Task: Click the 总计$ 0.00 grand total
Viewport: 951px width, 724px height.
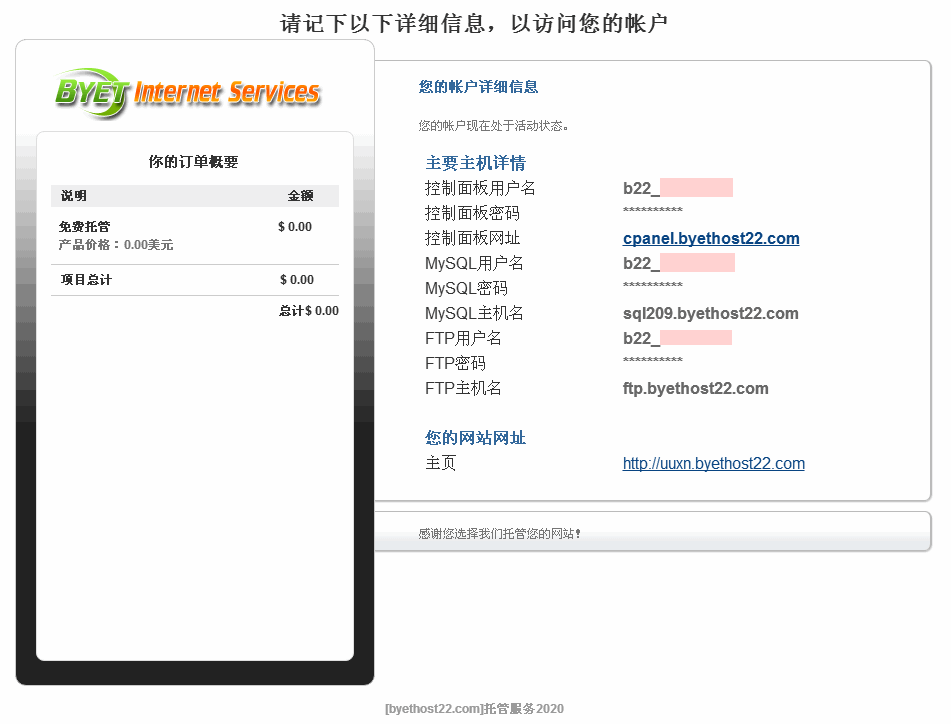Action: (309, 310)
